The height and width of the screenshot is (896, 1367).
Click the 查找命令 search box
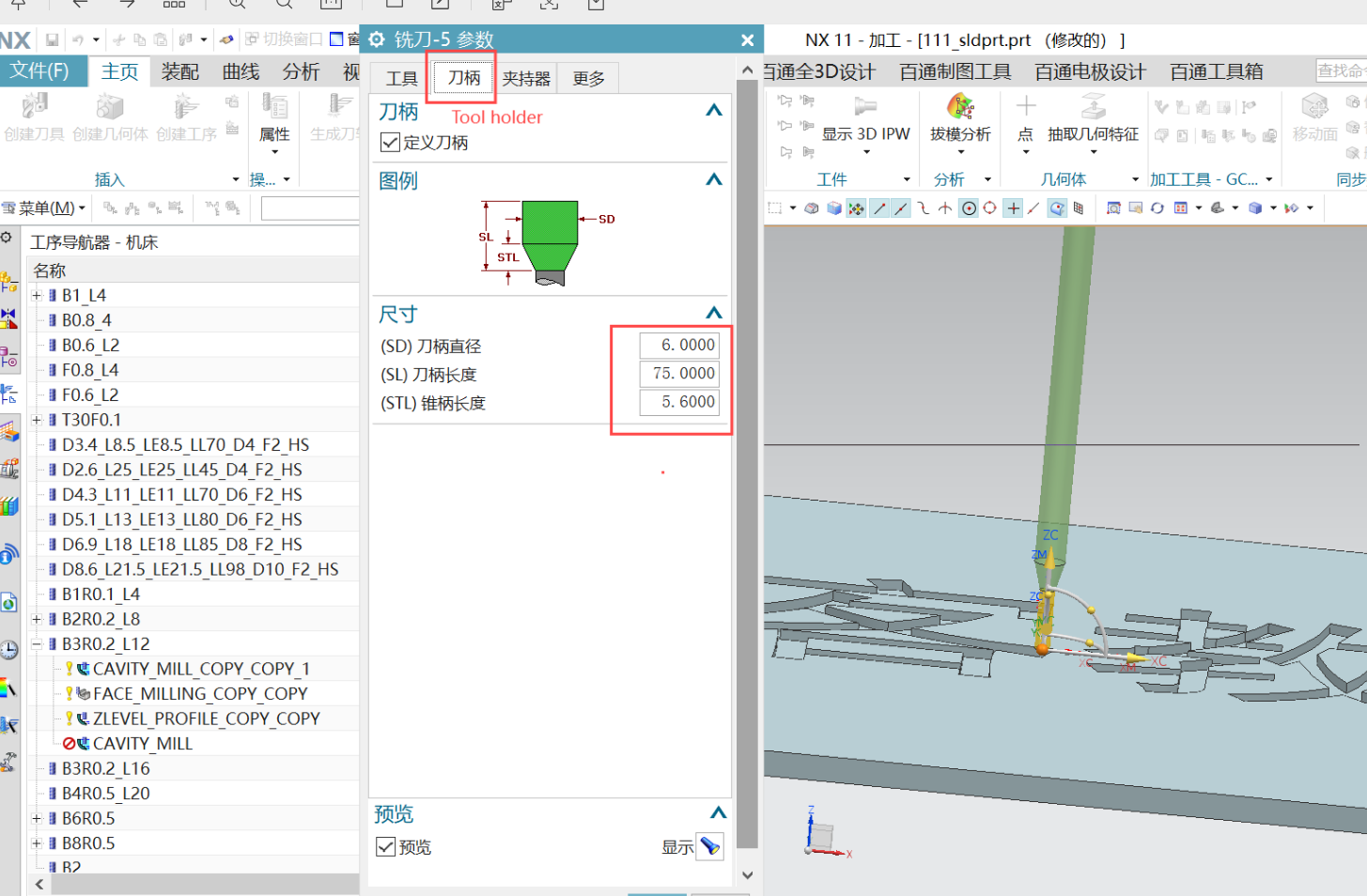(x=1341, y=70)
